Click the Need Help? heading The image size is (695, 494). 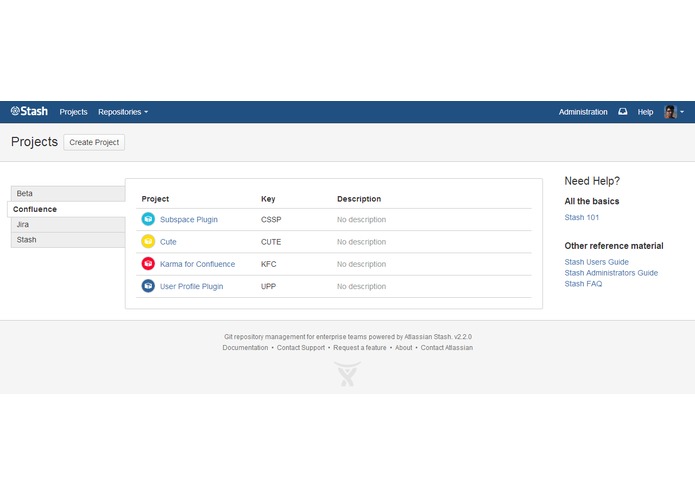pos(592,181)
